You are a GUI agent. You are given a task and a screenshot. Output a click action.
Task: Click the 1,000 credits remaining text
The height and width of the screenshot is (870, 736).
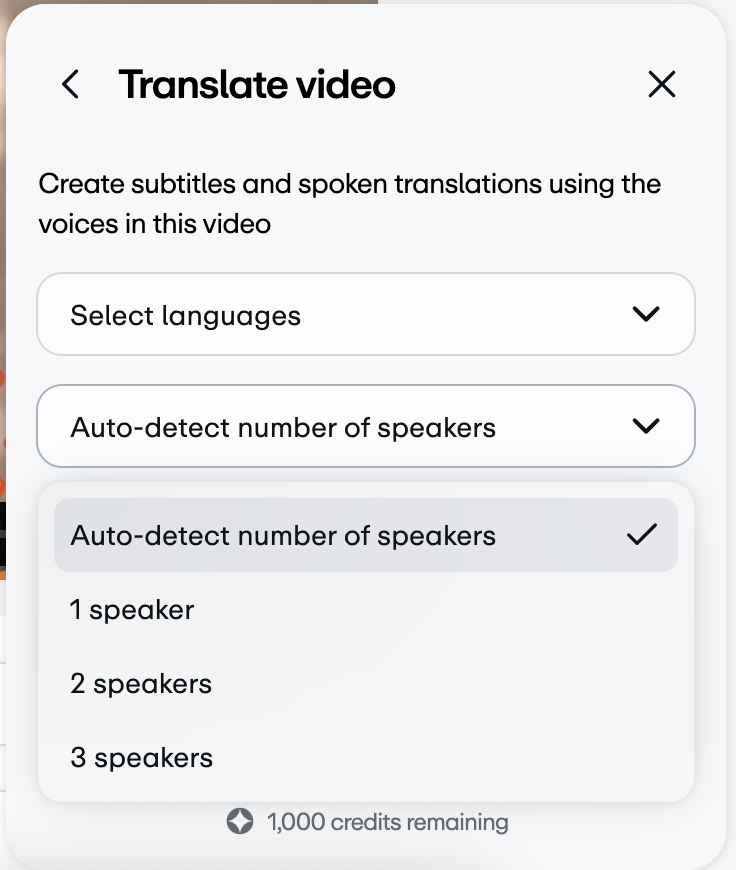pos(387,822)
